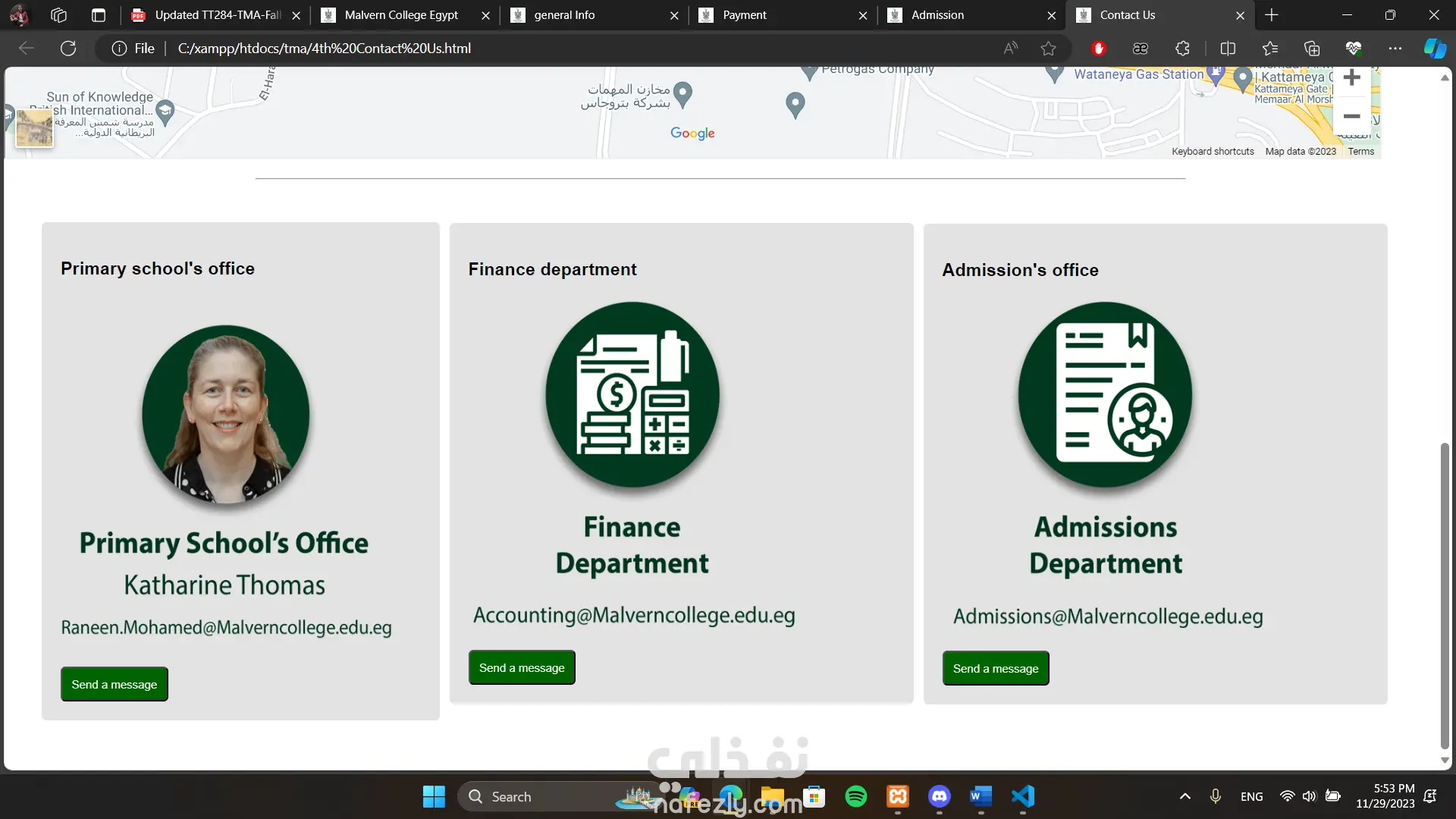This screenshot has height=819, width=1456.
Task: Click the microphone icon in the system tray
Action: pos(1216,796)
